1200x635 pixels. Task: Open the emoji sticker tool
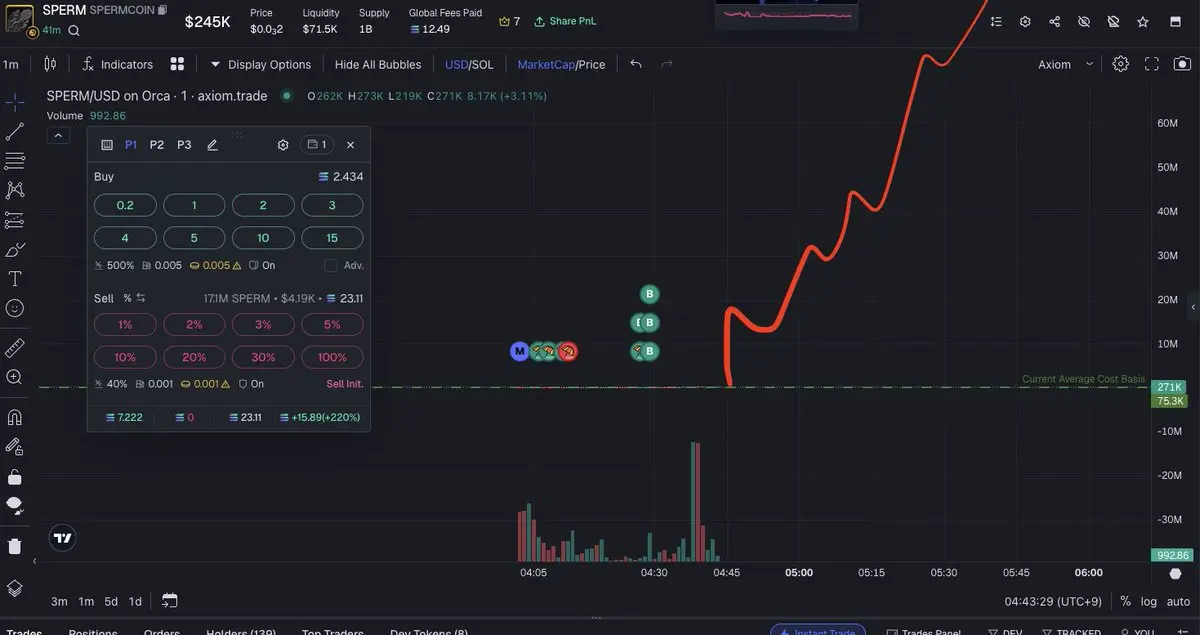click(15, 308)
